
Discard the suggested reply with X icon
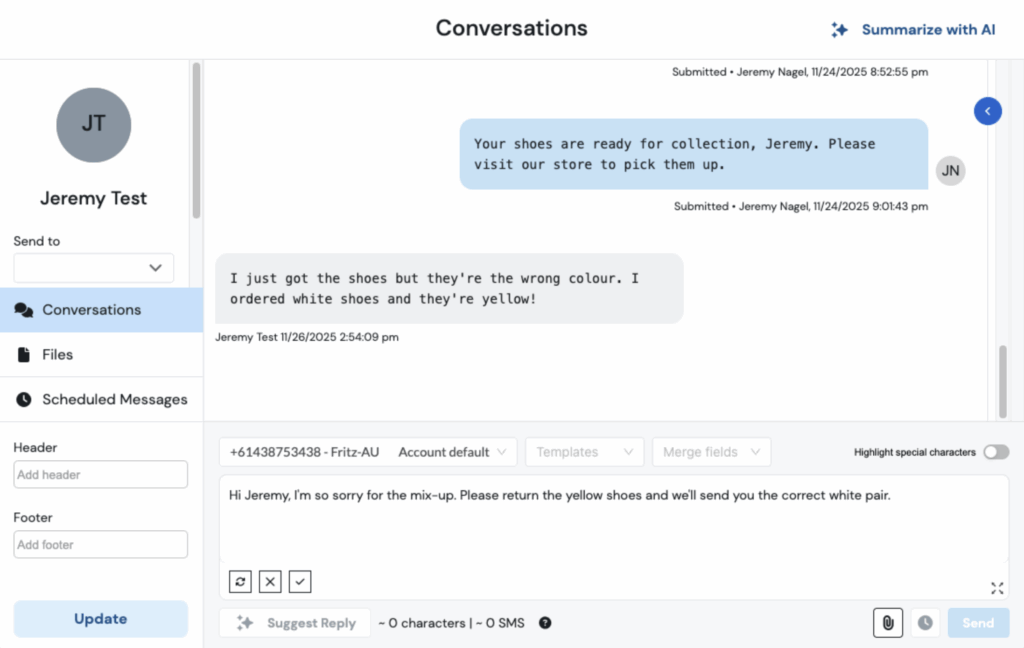tap(270, 581)
